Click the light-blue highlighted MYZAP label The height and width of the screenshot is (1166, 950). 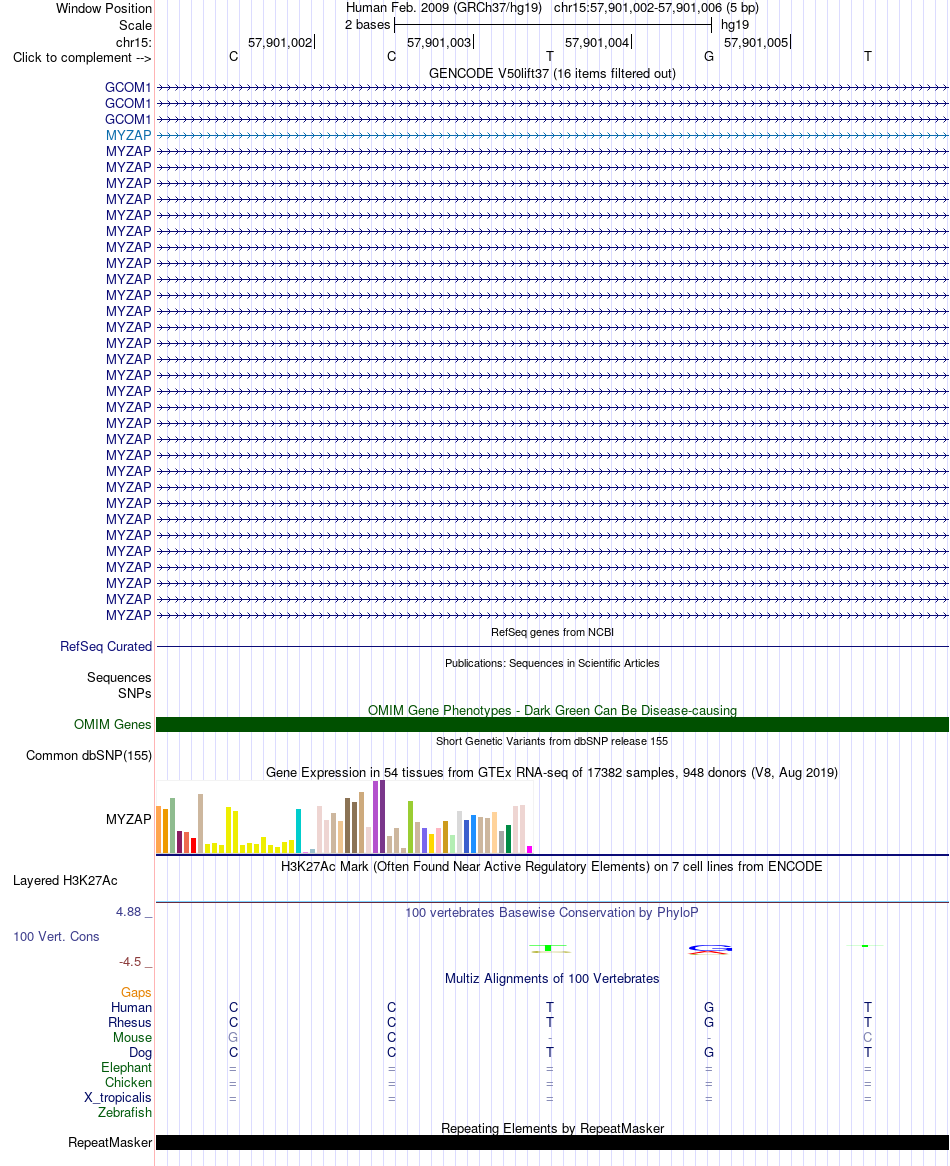(x=129, y=135)
